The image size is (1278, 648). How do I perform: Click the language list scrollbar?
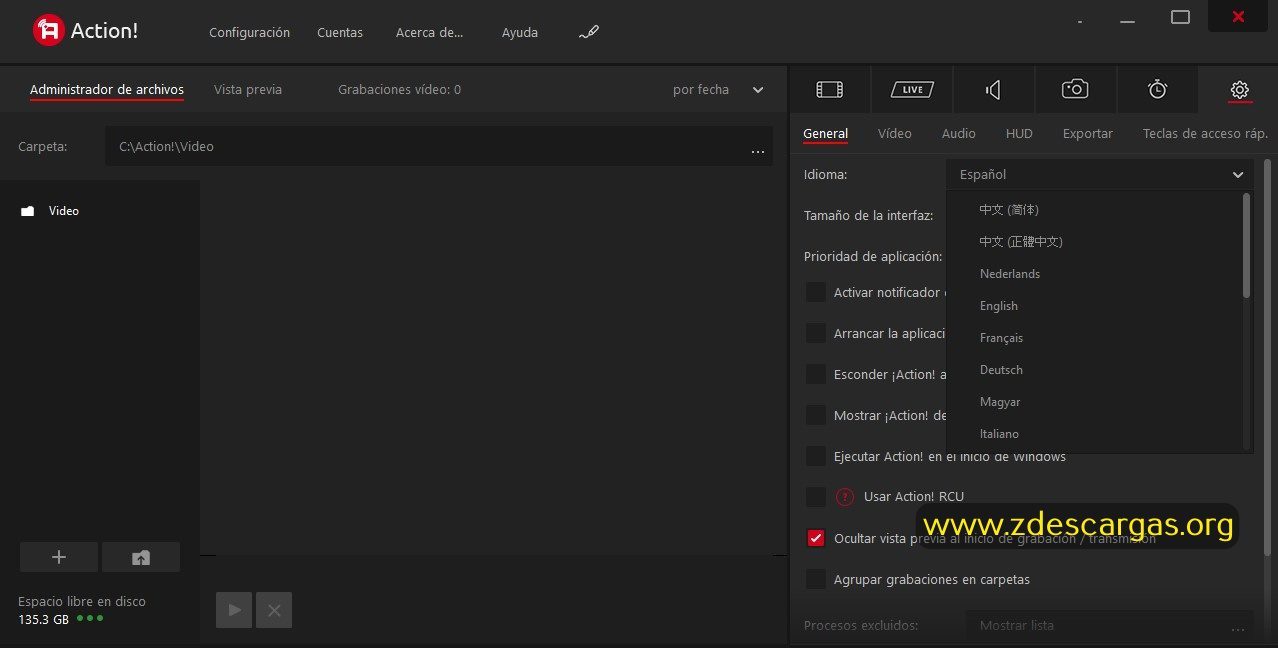[1246, 245]
